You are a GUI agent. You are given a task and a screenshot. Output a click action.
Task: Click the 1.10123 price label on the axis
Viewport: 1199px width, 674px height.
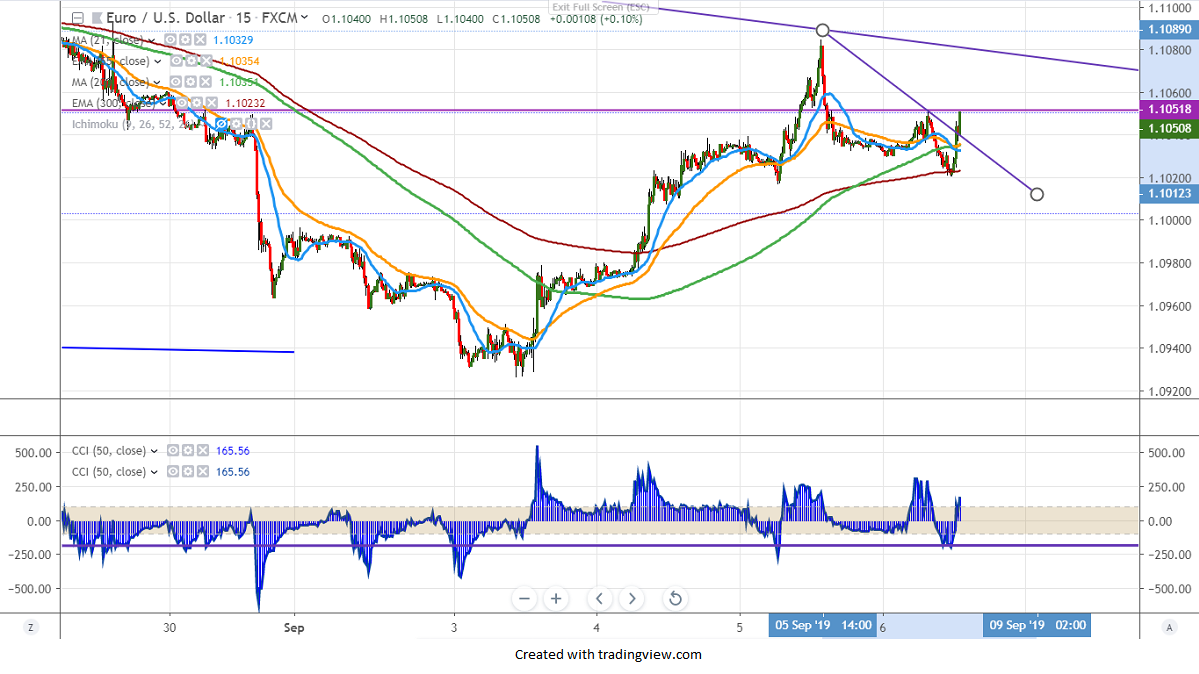[x=1169, y=194]
